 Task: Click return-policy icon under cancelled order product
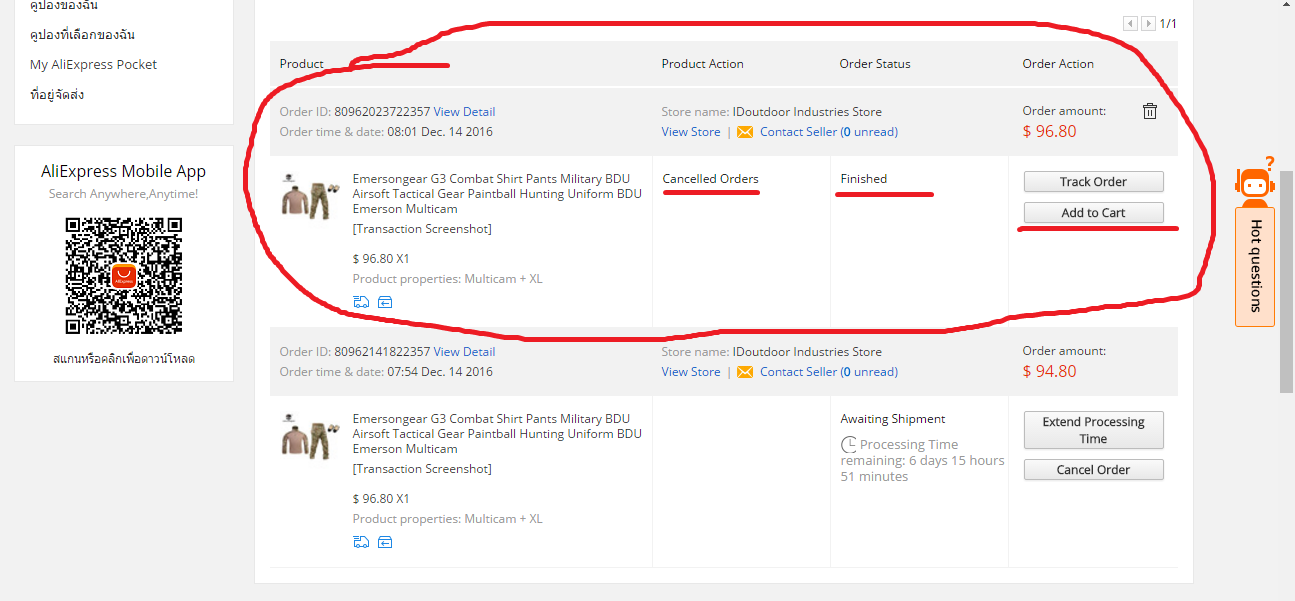[x=385, y=302]
